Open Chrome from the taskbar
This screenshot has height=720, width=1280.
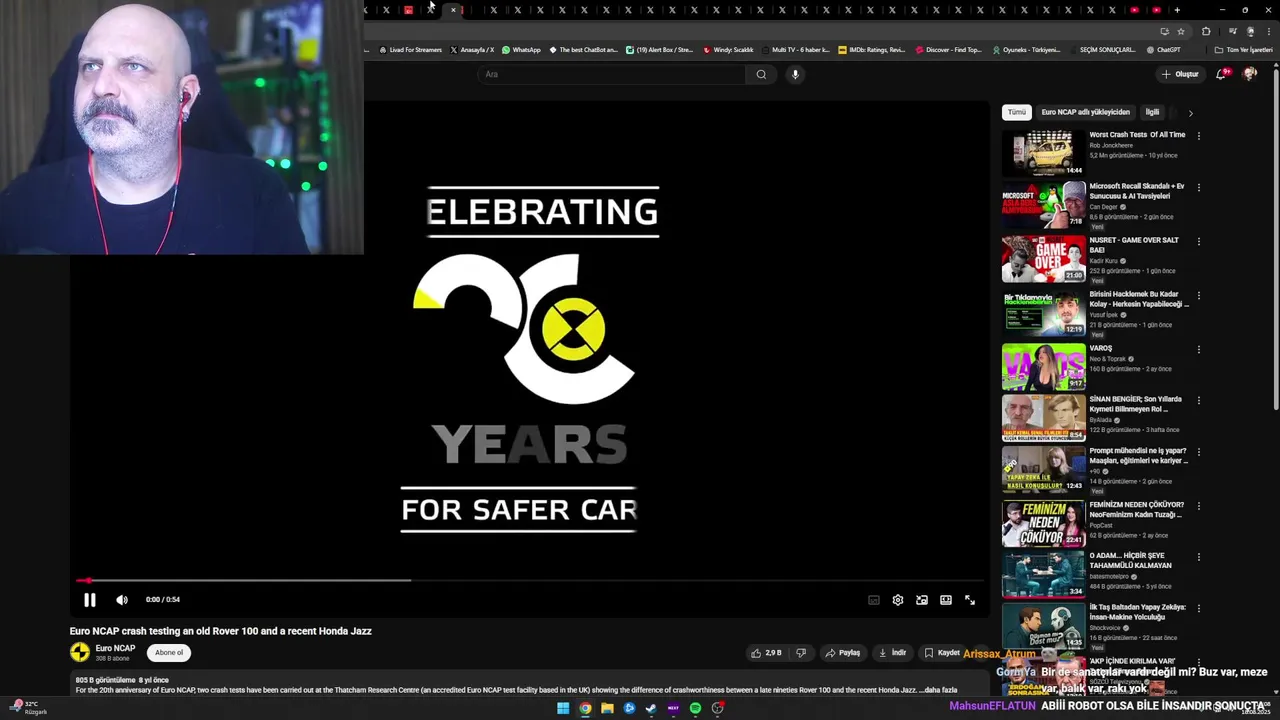585,708
